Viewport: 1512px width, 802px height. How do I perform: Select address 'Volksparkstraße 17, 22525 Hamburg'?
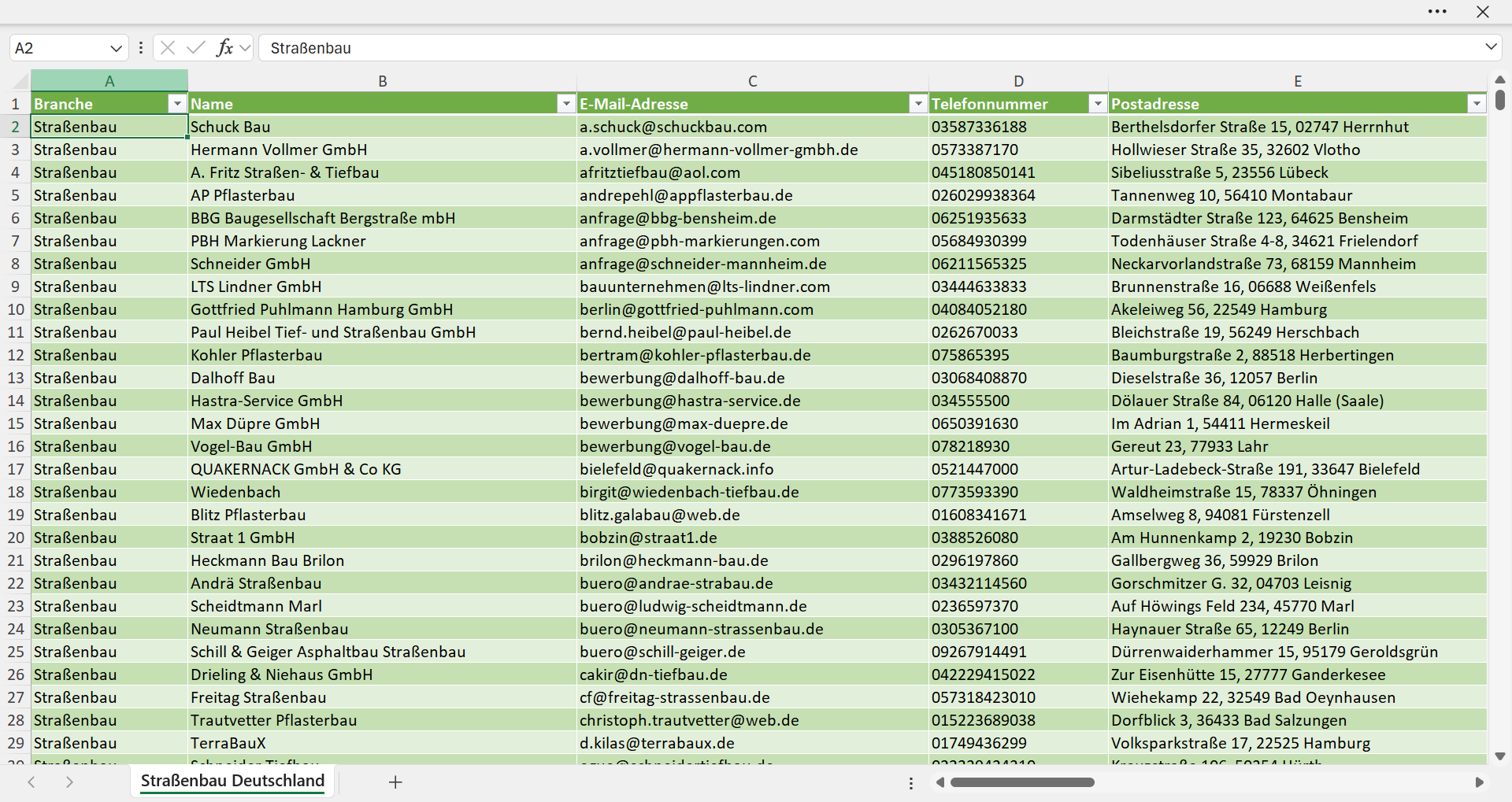point(1298,743)
